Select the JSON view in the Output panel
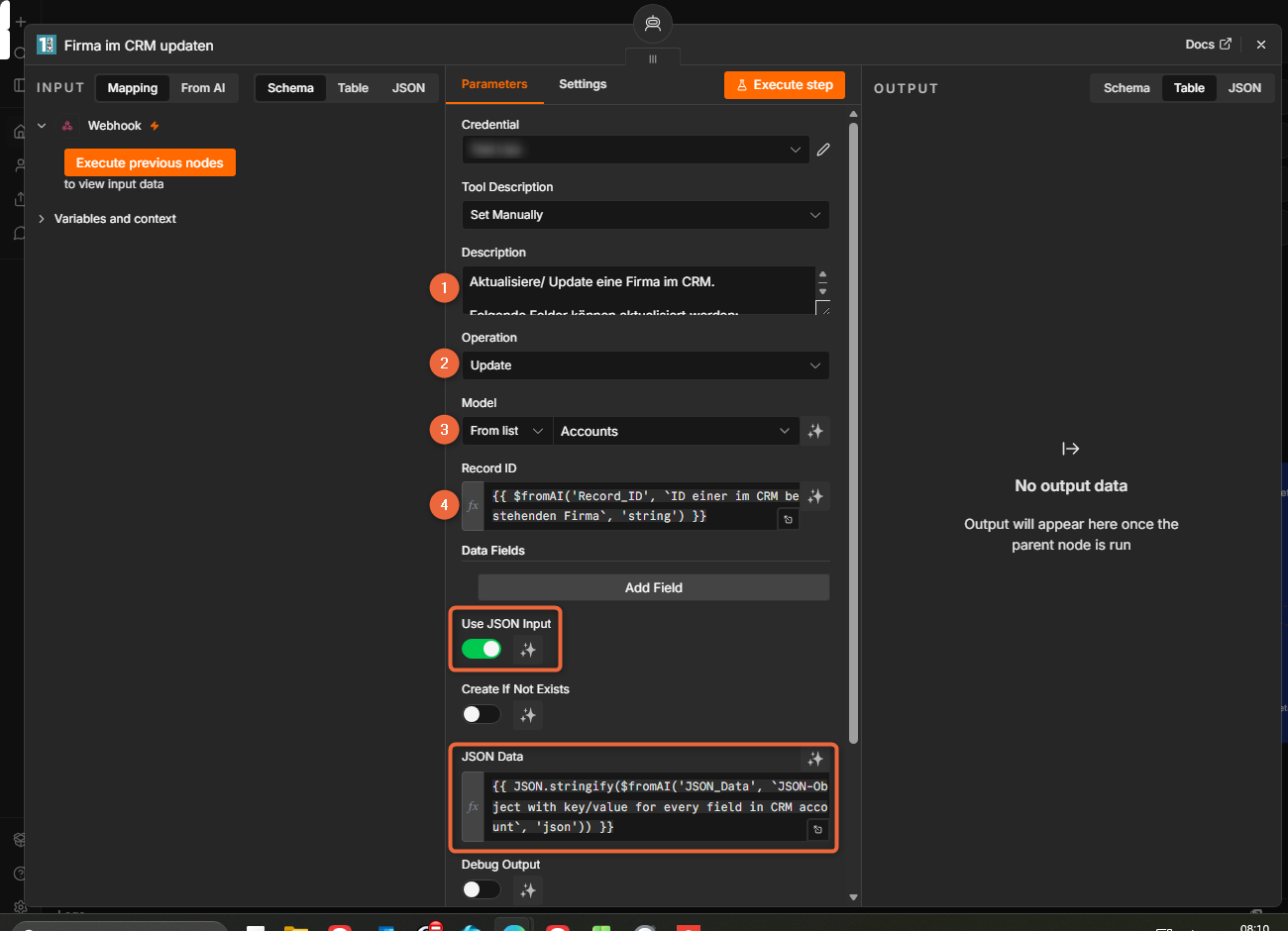Viewport: 1288px width, 931px height. (1244, 88)
